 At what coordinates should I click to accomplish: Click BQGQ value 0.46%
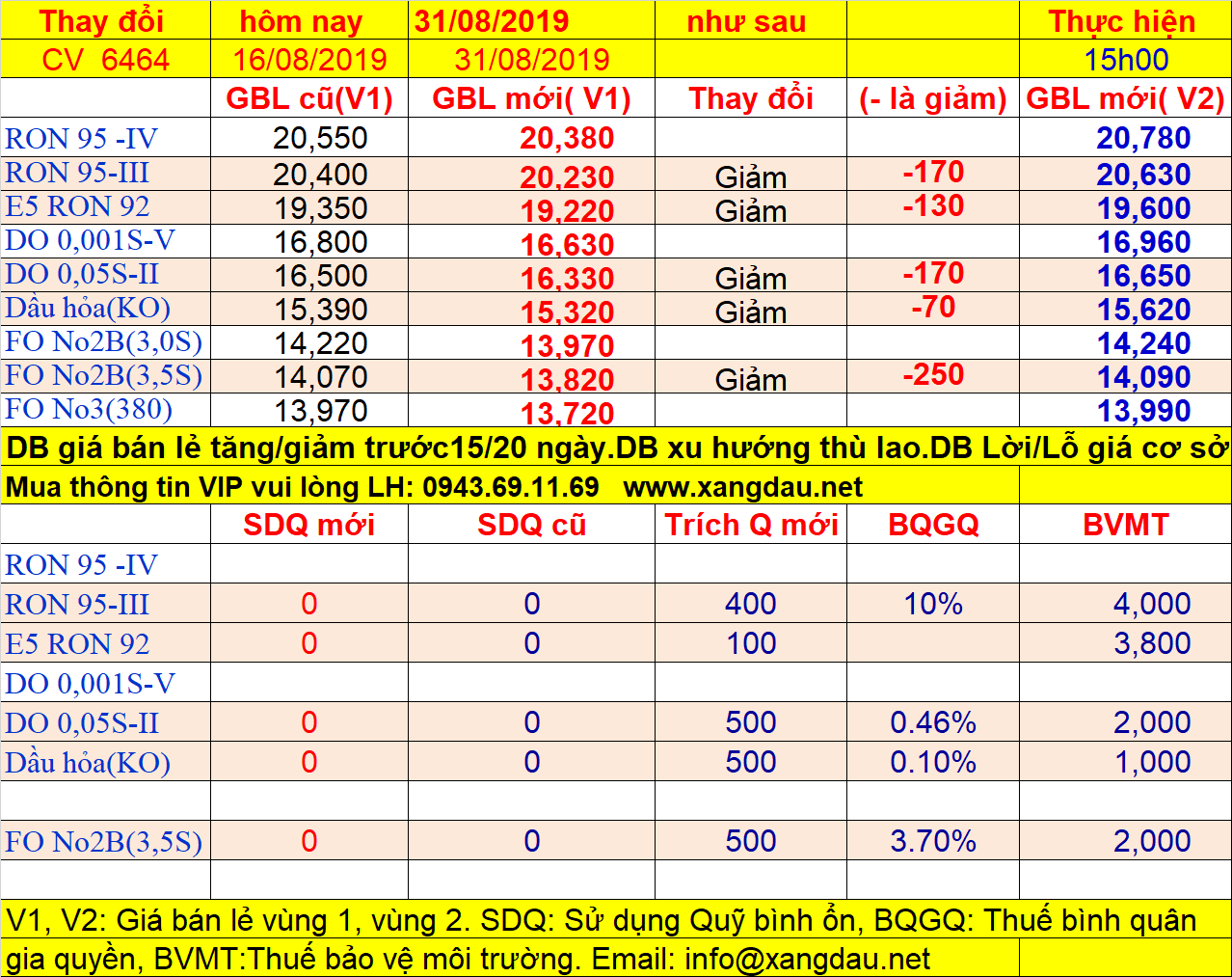933,722
